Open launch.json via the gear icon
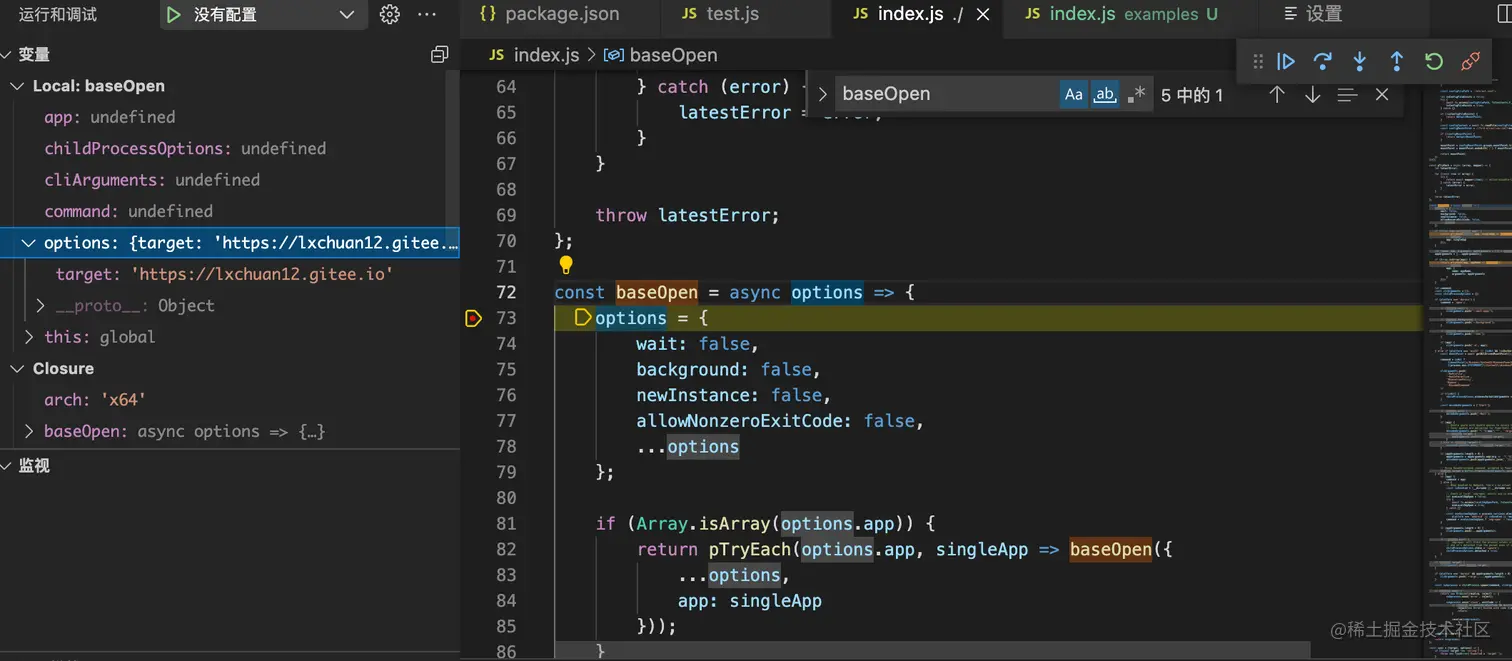 point(390,15)
